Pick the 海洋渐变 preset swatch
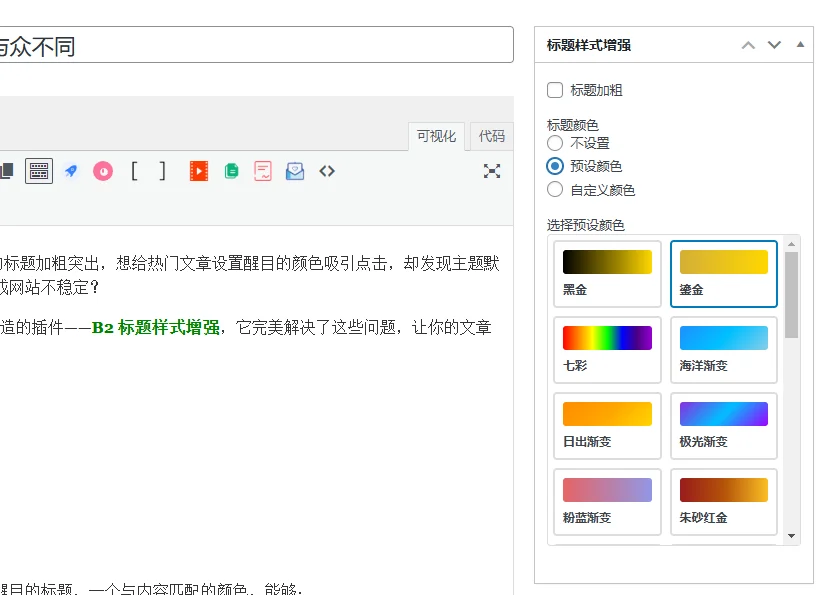831x595 pixels. tap(723, 349)
